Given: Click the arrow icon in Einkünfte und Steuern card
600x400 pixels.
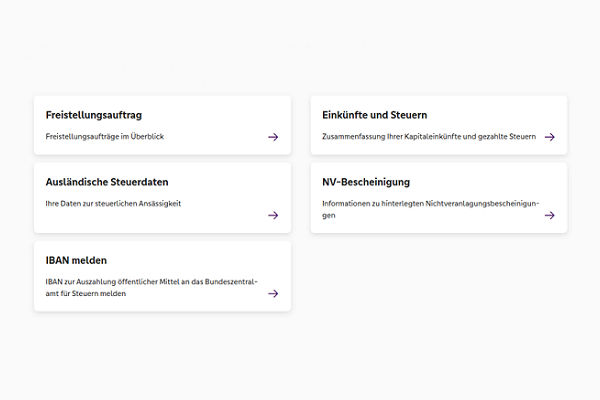Looking at the screenshot, I should click(549, 137).
